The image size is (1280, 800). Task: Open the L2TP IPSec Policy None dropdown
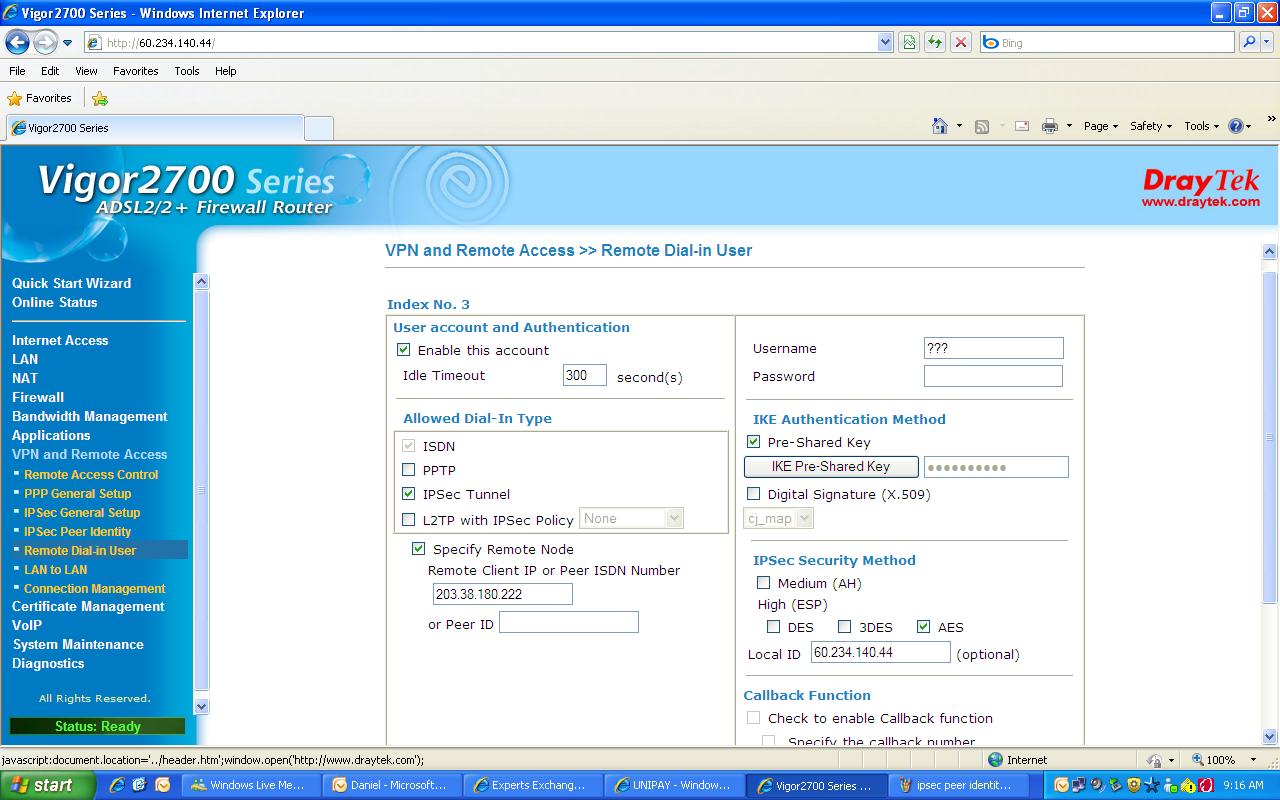coord(631,518)
